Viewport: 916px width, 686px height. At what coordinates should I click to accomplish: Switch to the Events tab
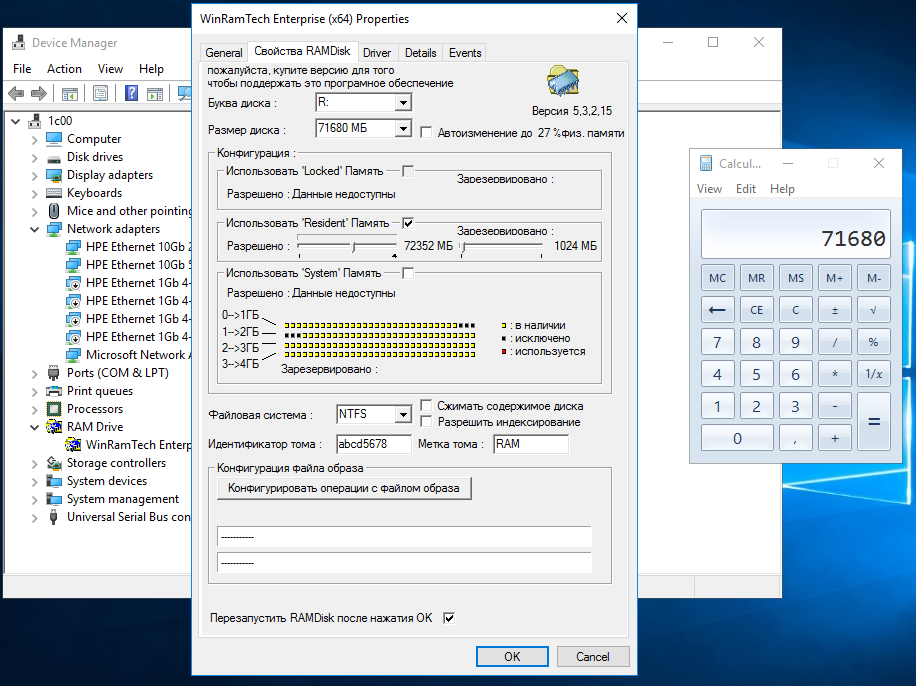(x=465, y=53)
